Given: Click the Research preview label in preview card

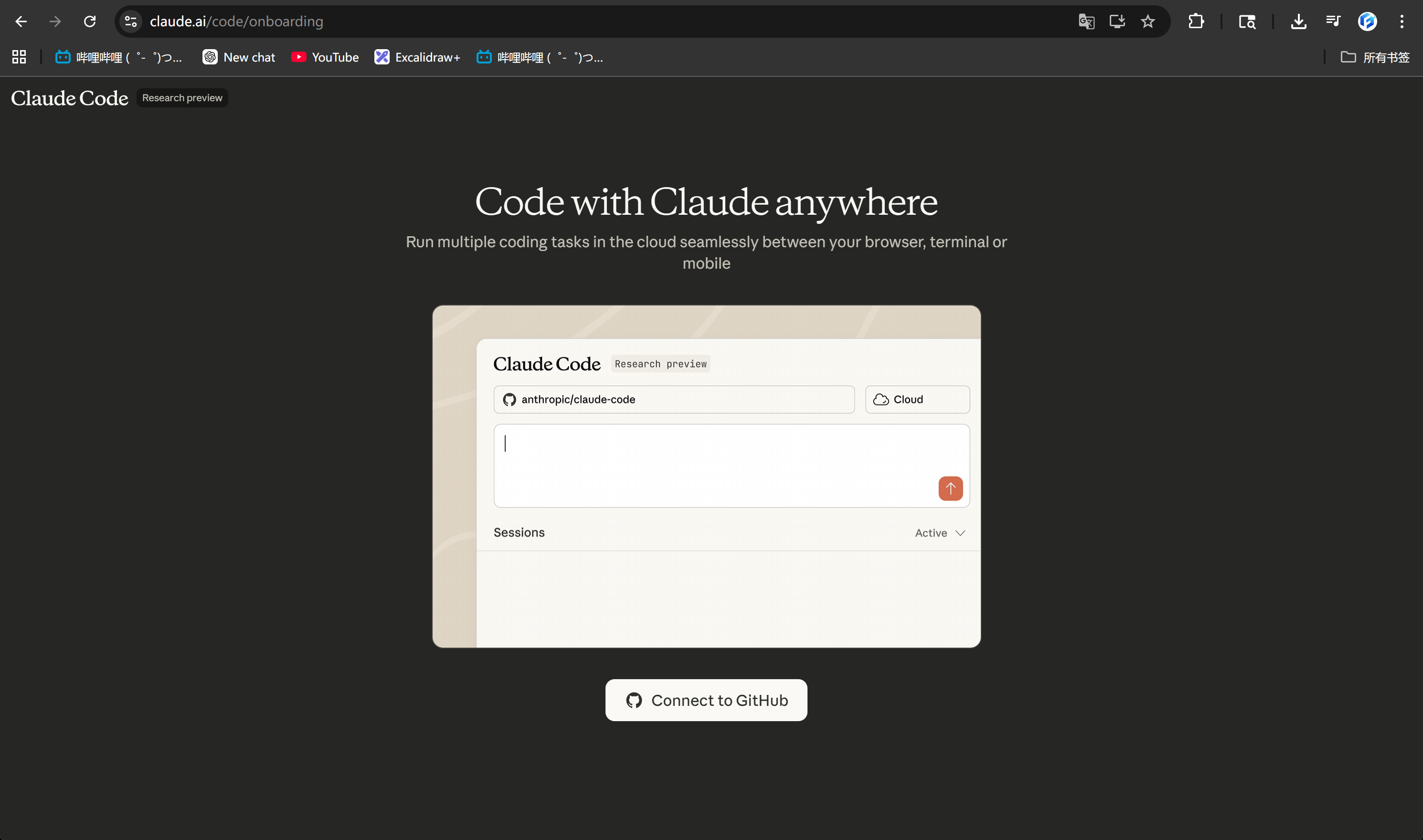Looking at the screenshot, I should tap(661, 364).
